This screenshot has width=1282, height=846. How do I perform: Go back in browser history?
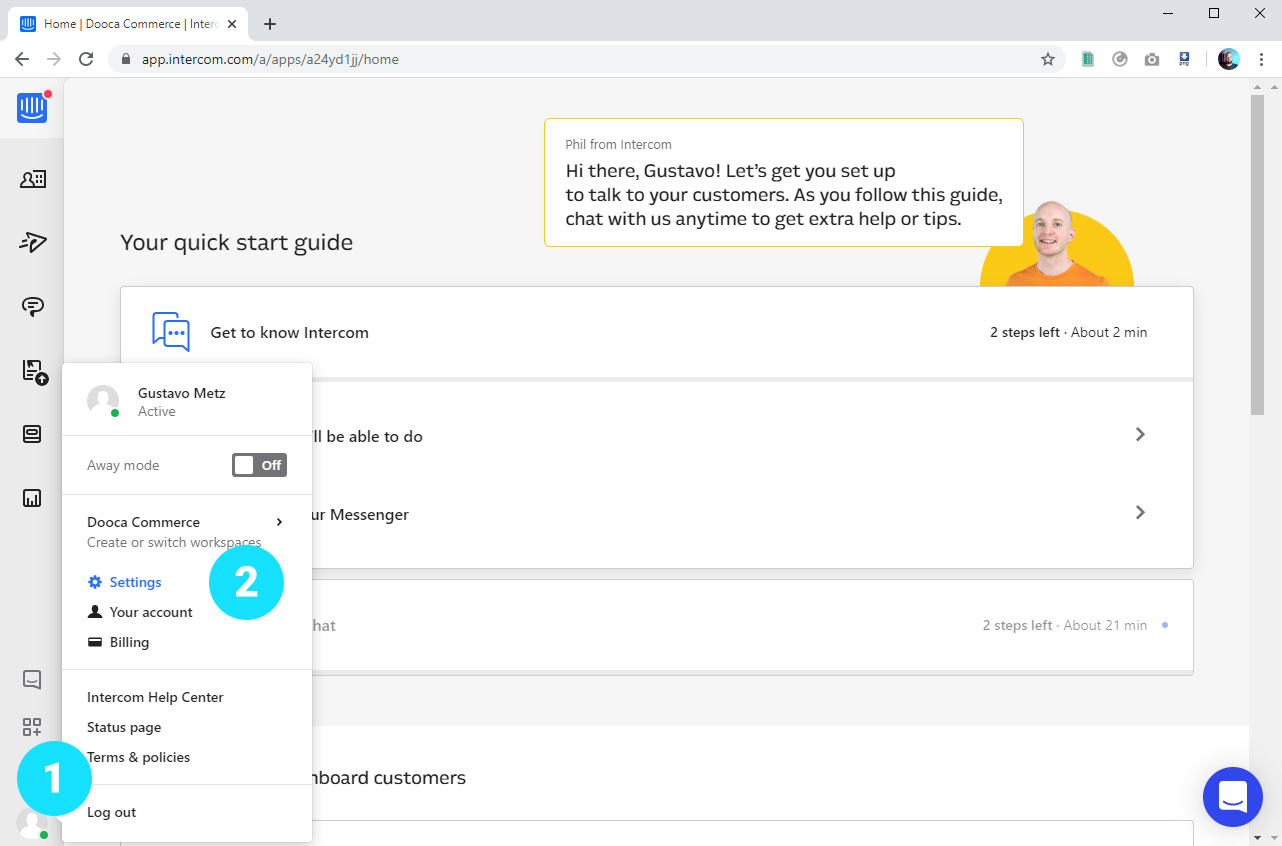(22, 59)
